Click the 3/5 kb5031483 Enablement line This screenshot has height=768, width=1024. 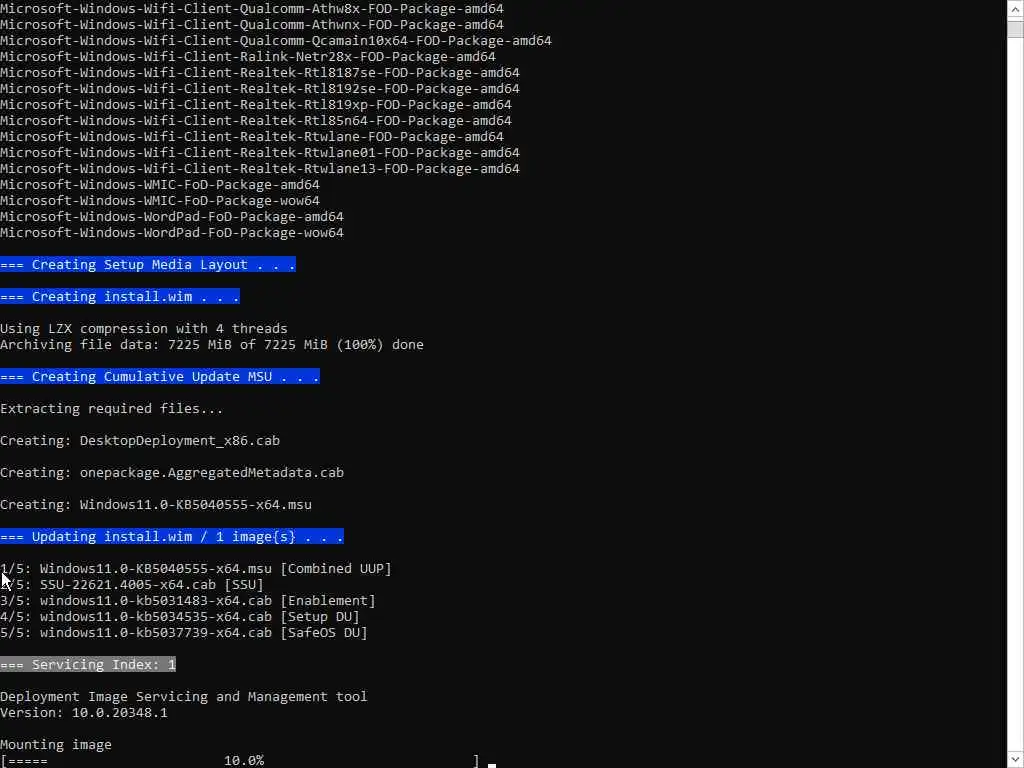[x=188, y=601]
